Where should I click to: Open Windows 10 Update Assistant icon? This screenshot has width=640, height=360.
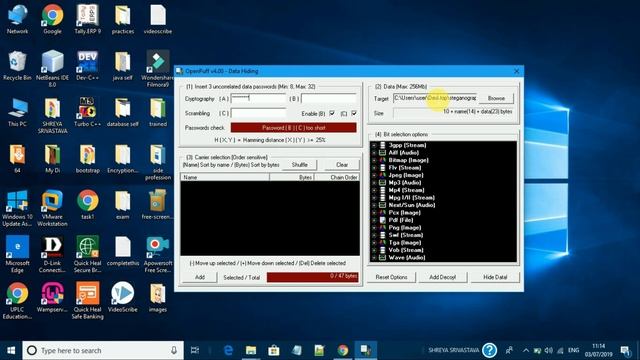point(17,208)
